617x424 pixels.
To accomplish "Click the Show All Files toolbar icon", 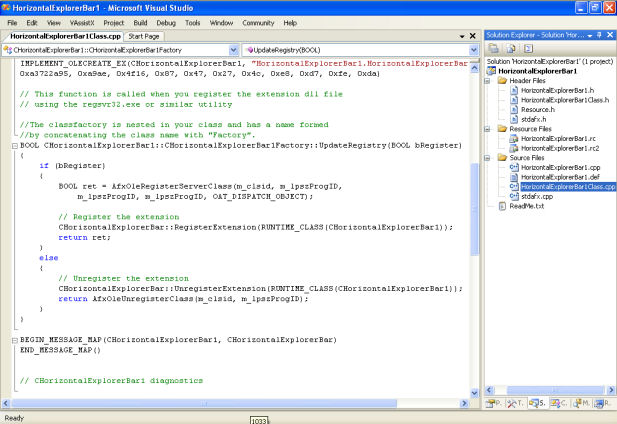I will (x=509, y=47).
